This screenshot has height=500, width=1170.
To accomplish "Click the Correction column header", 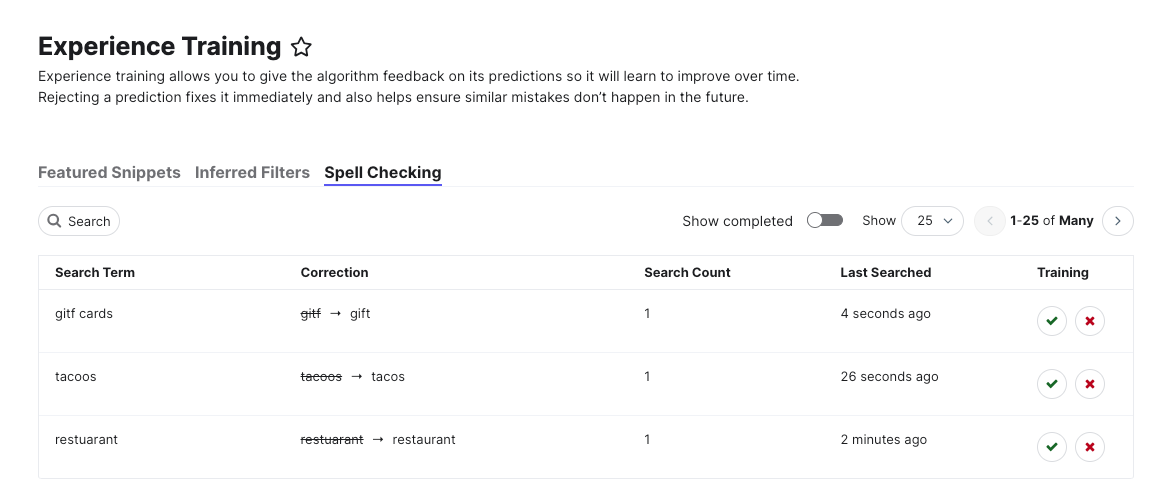I will (334, 272).
